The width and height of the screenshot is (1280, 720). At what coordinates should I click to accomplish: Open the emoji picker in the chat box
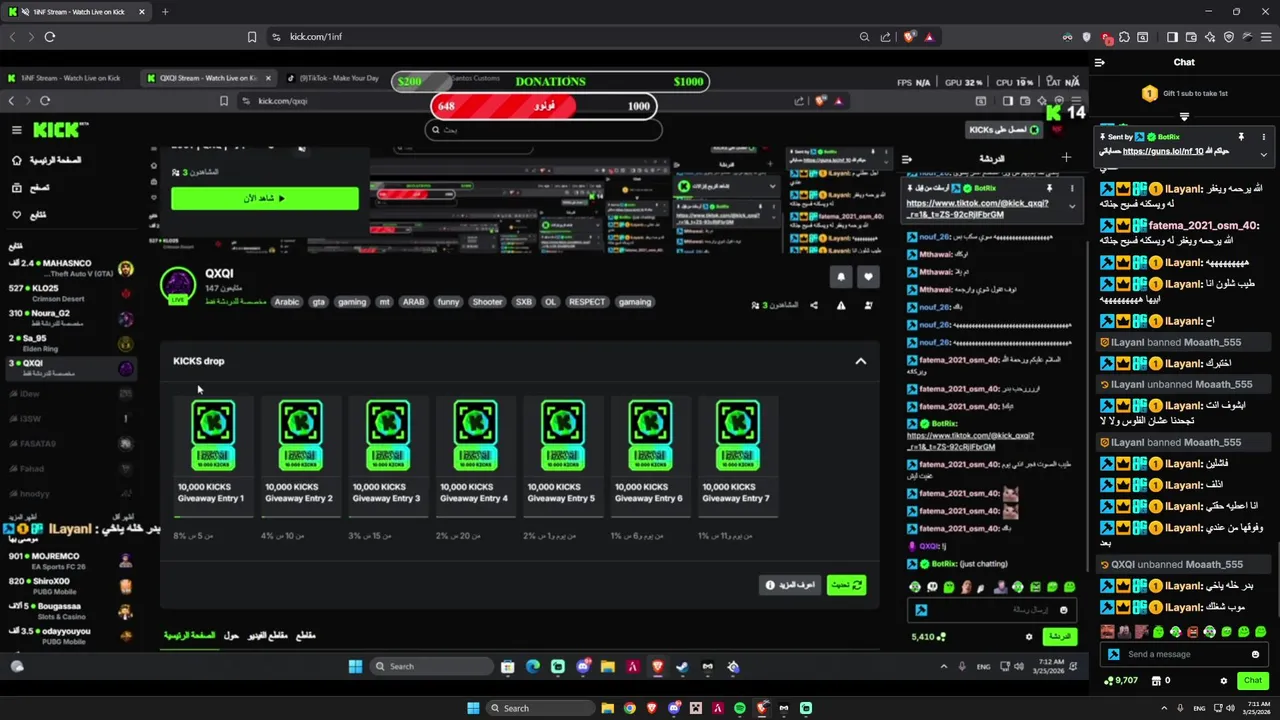point(1255,654)
